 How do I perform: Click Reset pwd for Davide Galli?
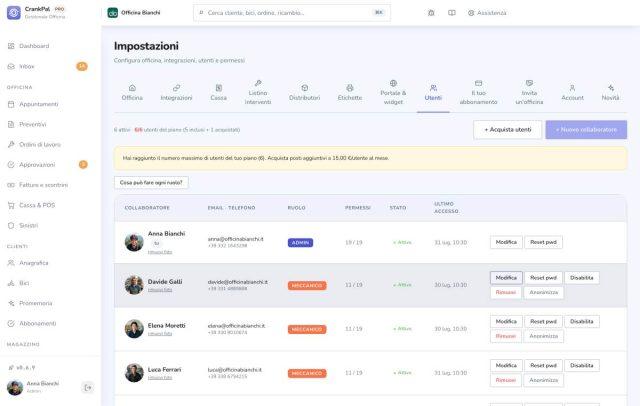[x=543, y=278]
